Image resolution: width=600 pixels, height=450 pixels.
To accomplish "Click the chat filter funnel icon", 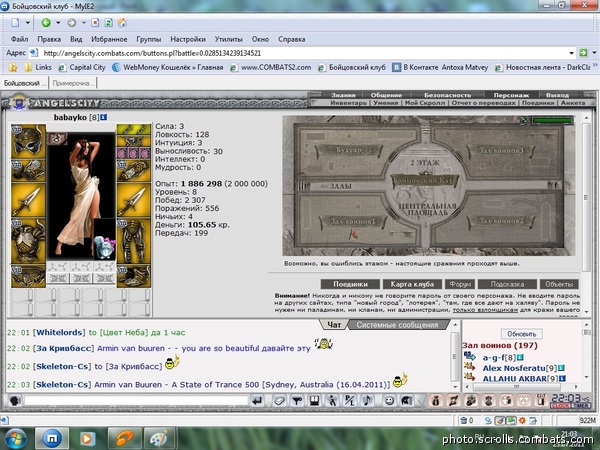I will pos(297,401).
